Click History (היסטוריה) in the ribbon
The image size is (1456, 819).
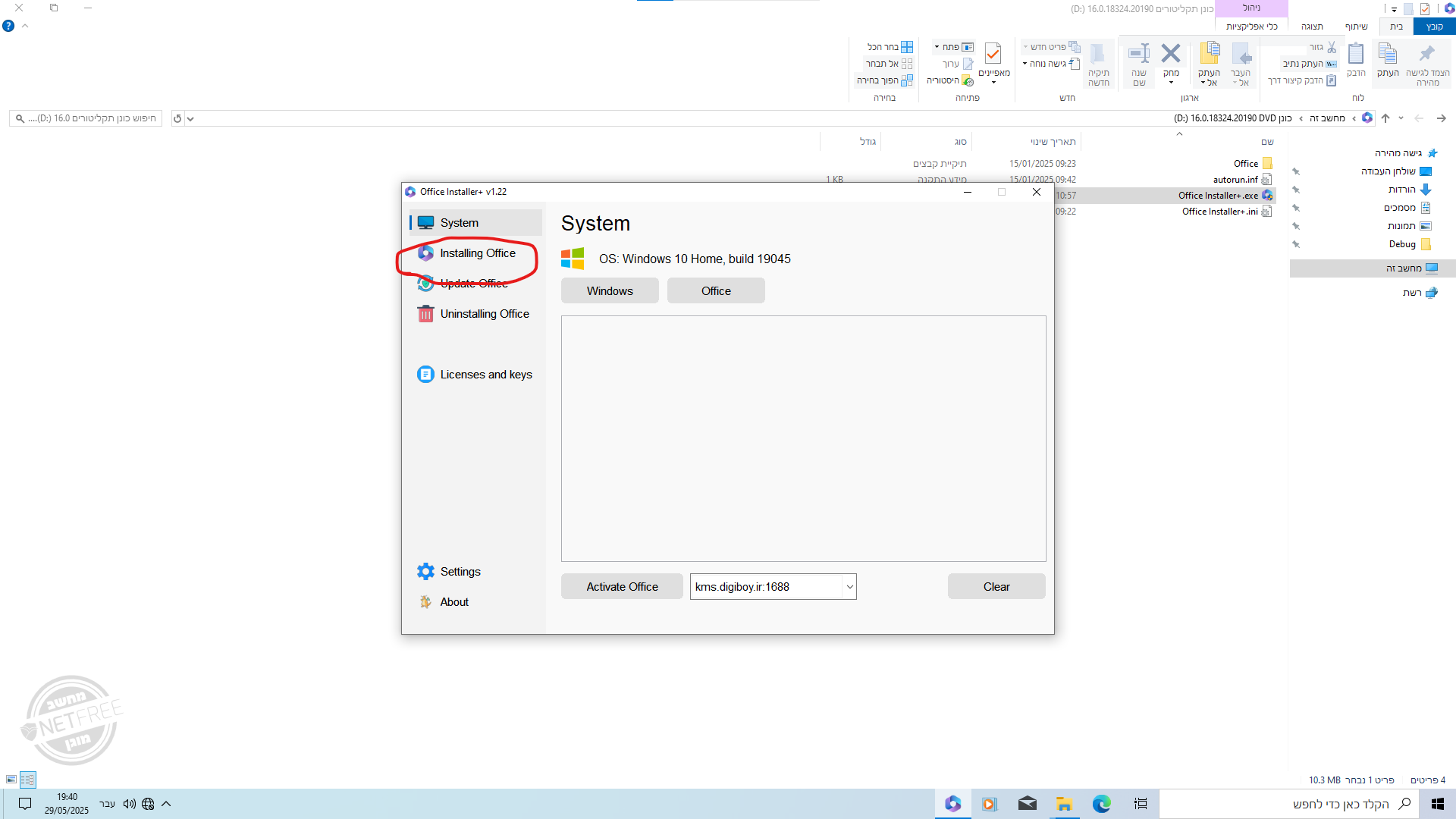click(x=949, y=80)
